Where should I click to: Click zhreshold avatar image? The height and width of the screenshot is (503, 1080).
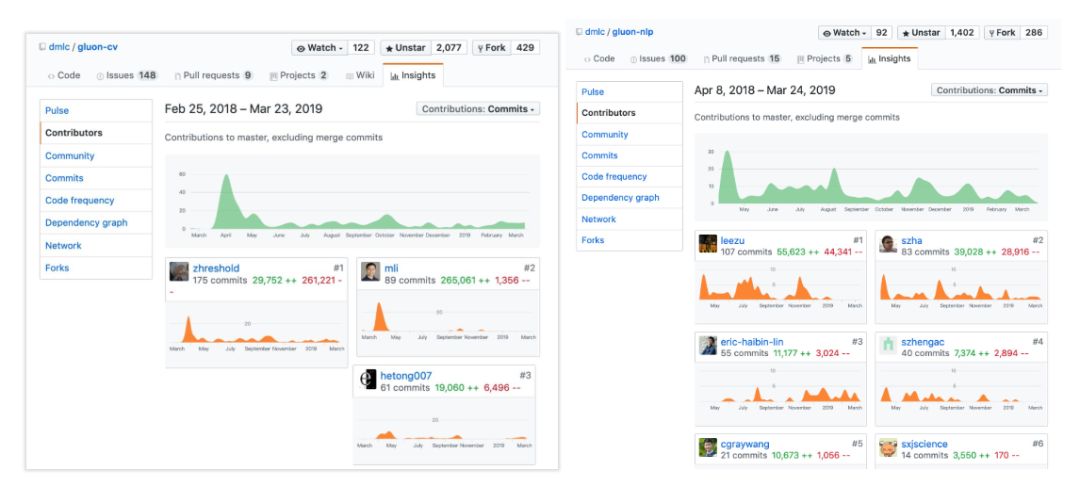pyautogui.click(x=179, y=271)
